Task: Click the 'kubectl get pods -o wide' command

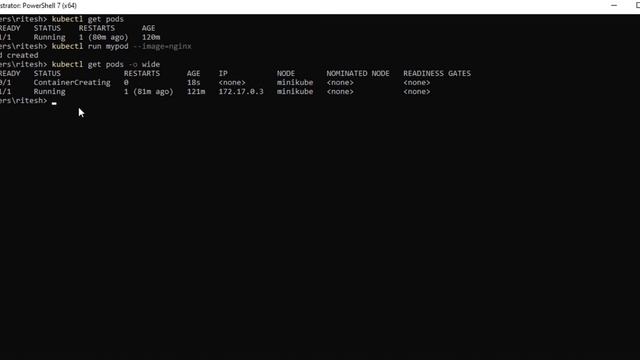Action: click(106, 64)
